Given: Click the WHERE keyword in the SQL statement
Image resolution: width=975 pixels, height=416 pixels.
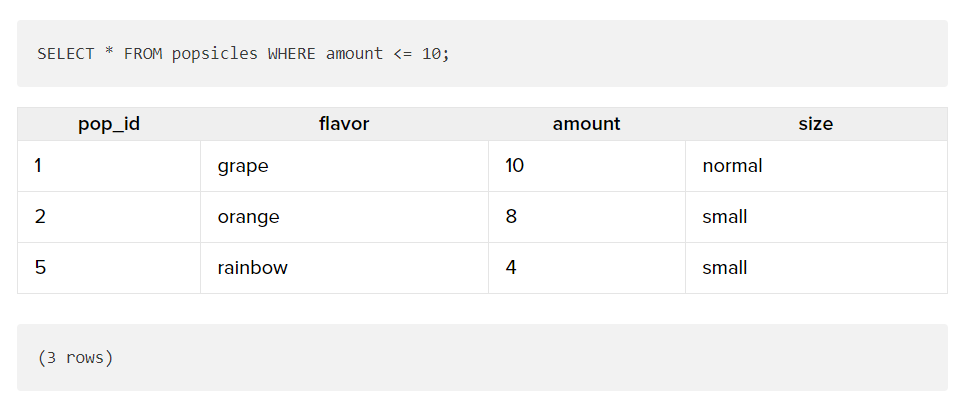Looking at the screenshot, I should point(292,54).
